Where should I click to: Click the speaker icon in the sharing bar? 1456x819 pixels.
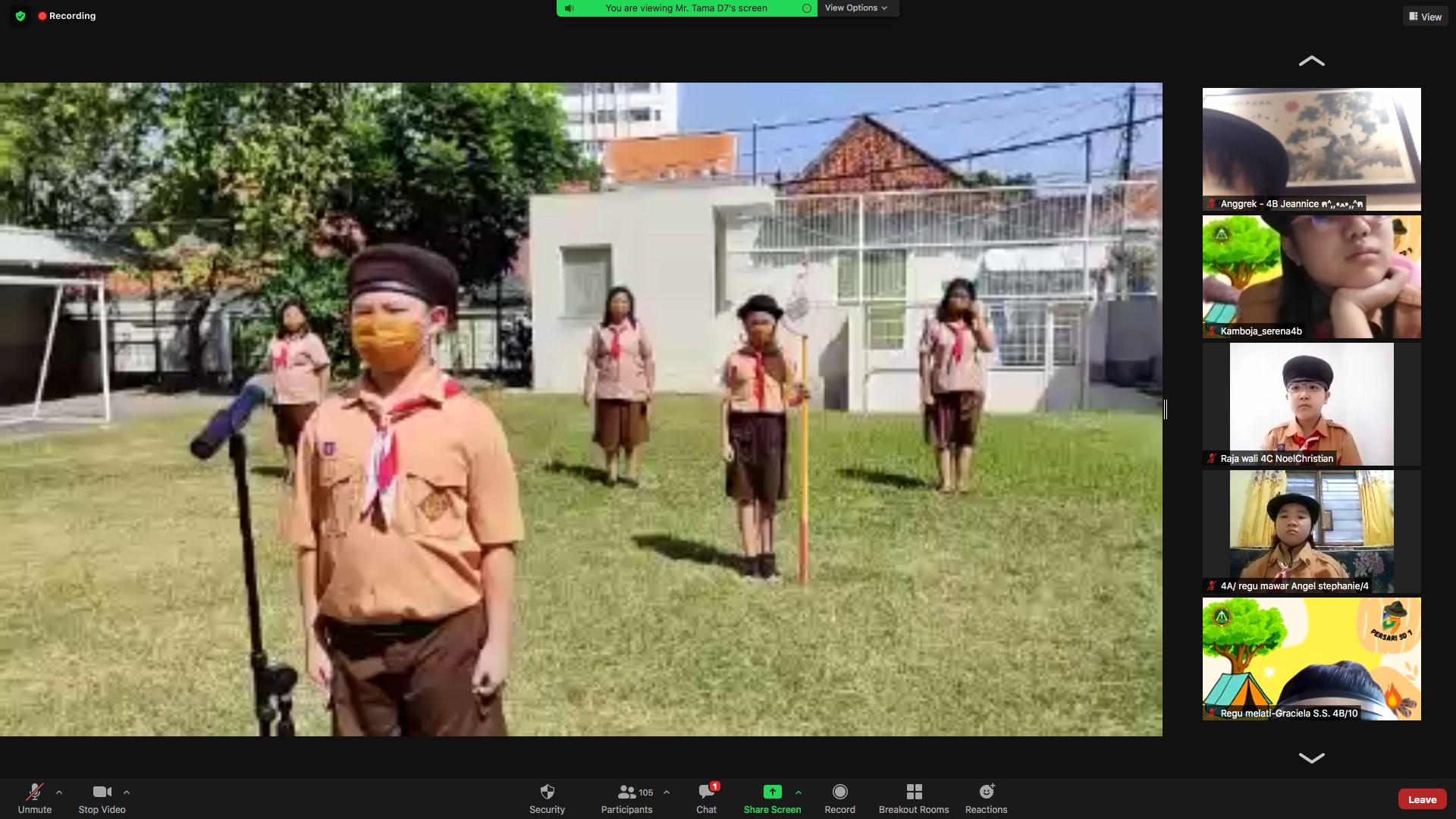[x=570, y=8]
